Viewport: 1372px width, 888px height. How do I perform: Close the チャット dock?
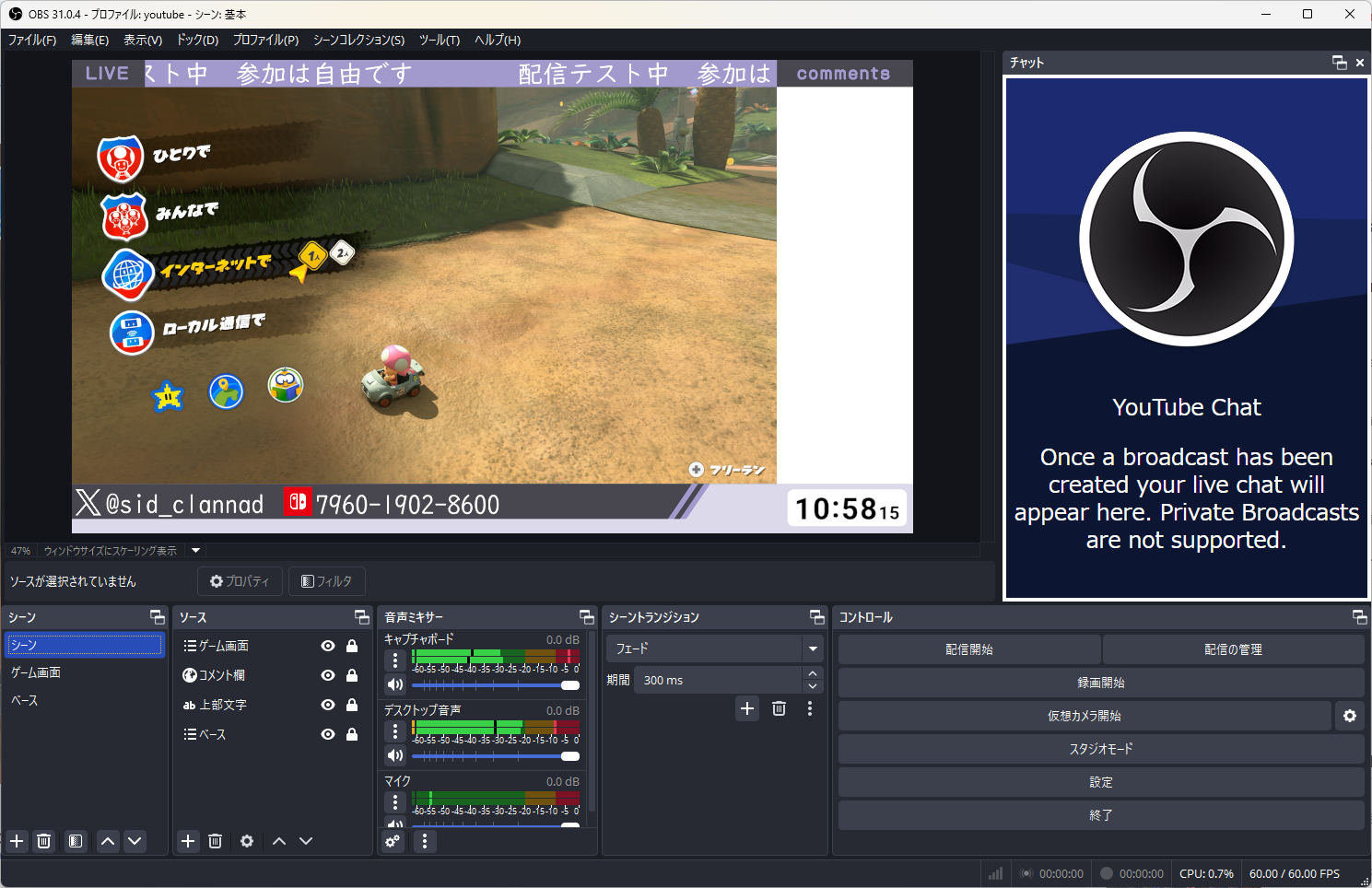[1360, 62]
